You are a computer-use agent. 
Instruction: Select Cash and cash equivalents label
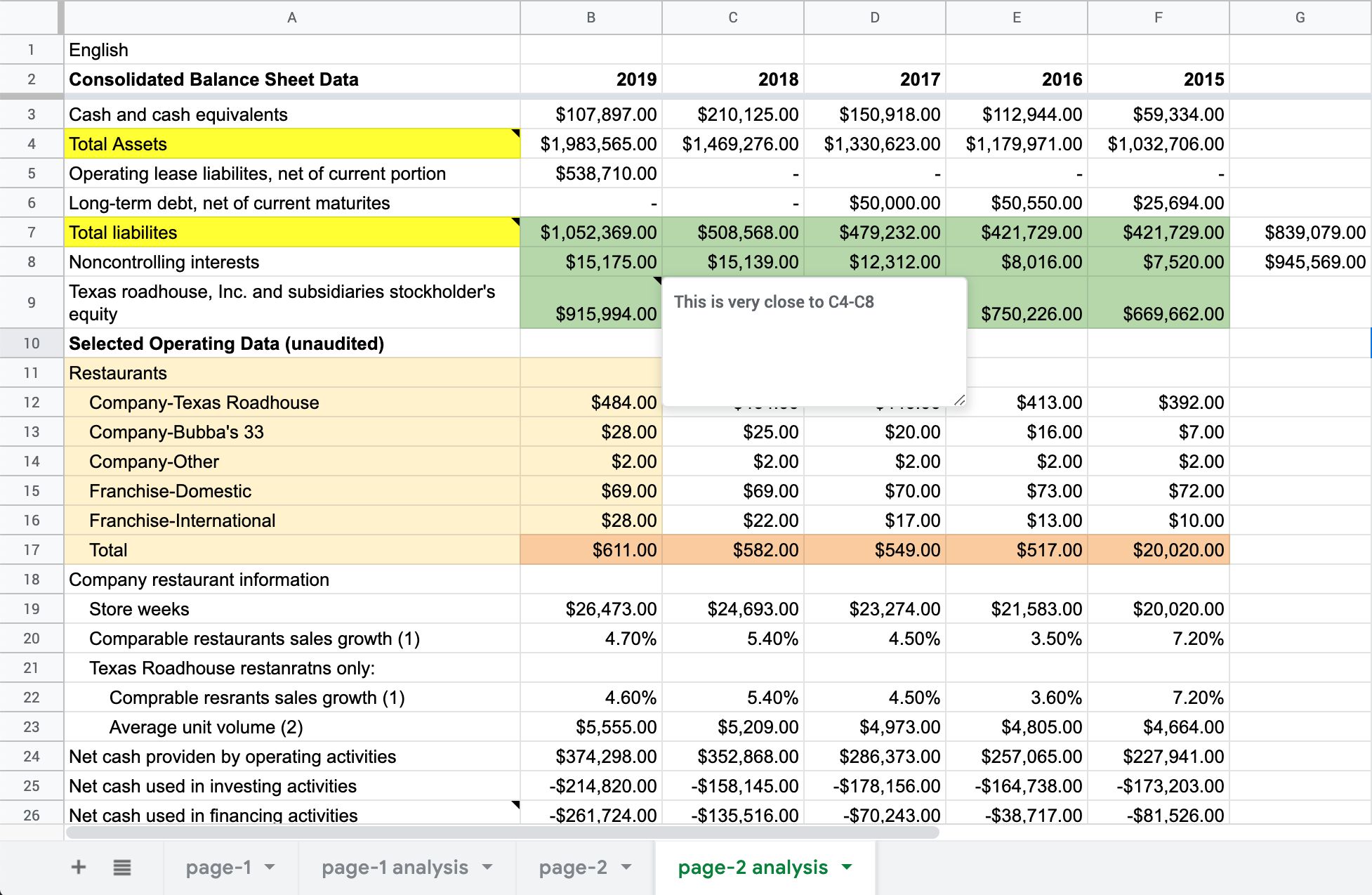(x=292, y=115)
